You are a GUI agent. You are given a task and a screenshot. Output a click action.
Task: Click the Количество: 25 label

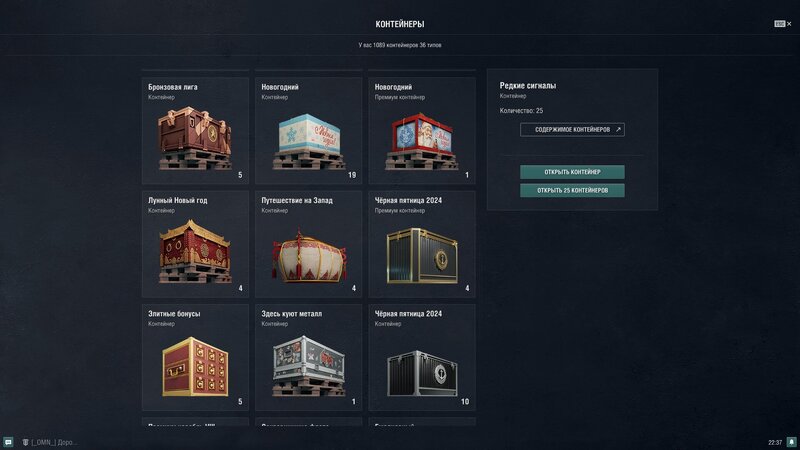point(521,110)
